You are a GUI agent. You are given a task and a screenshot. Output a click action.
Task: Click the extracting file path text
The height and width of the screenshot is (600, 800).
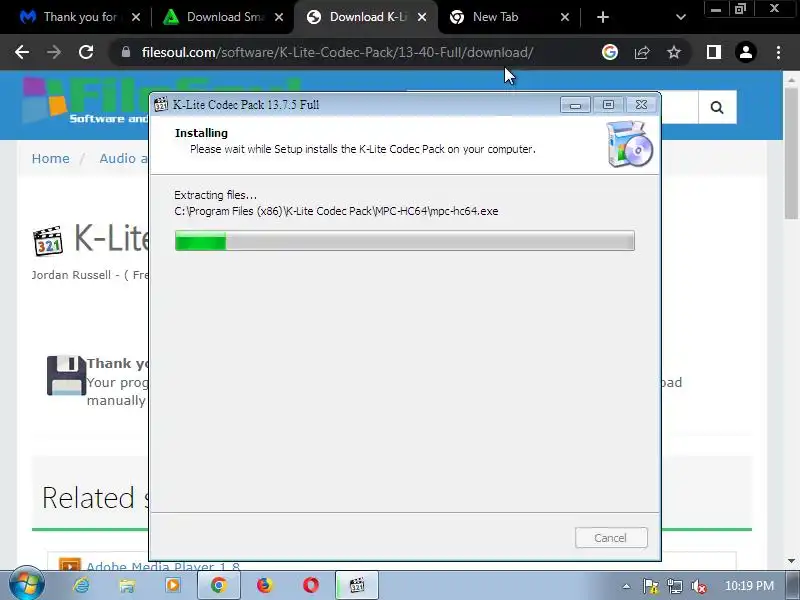(x=336, y=211)
